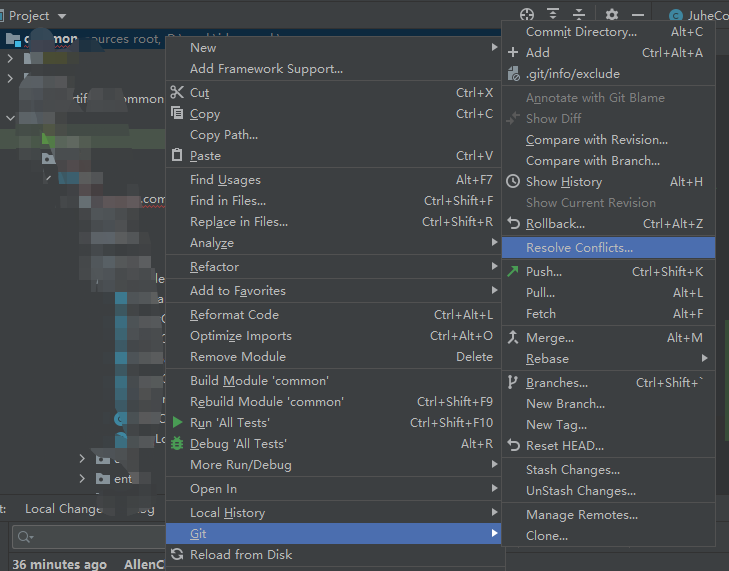Select Resolve Conflicts... in Git menu
Screen dimensions: 729x571
pos(608,247)
